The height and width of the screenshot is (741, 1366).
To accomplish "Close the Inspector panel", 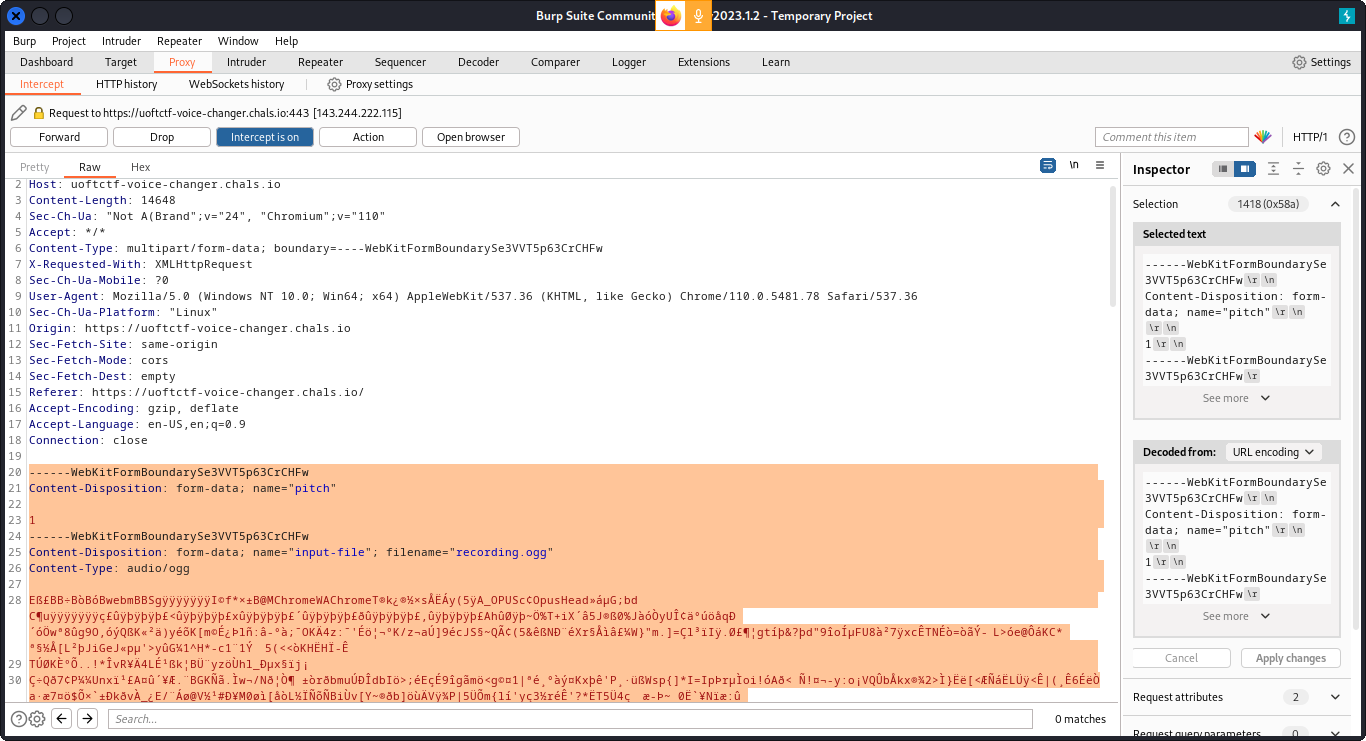I will pos(1348,169).
